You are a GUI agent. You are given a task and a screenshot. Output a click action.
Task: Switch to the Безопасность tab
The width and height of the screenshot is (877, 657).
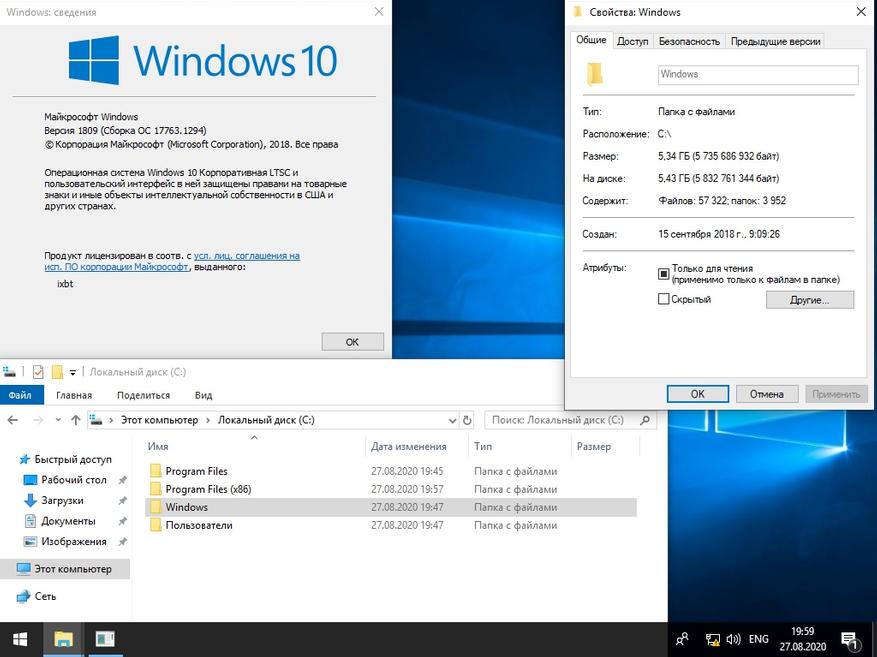tap(689, 41)
